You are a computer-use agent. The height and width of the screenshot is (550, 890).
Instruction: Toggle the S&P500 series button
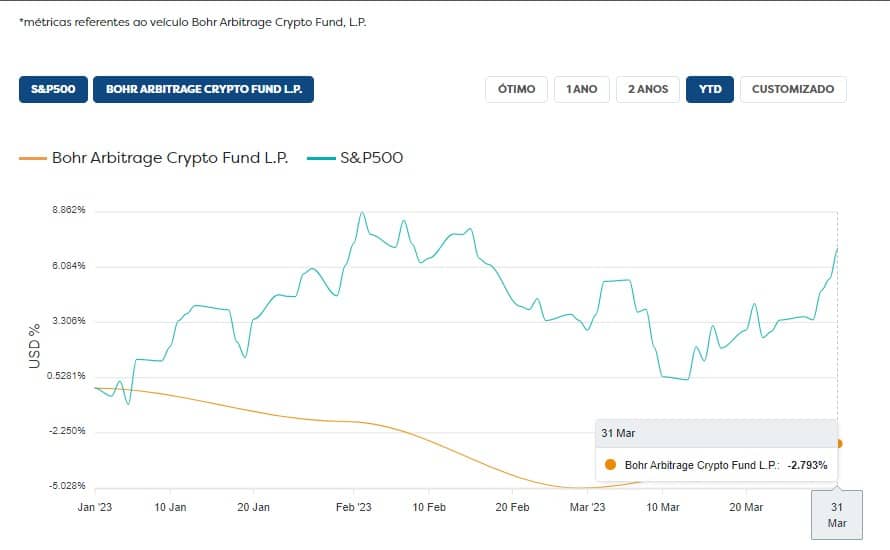[x=53, y=89]
